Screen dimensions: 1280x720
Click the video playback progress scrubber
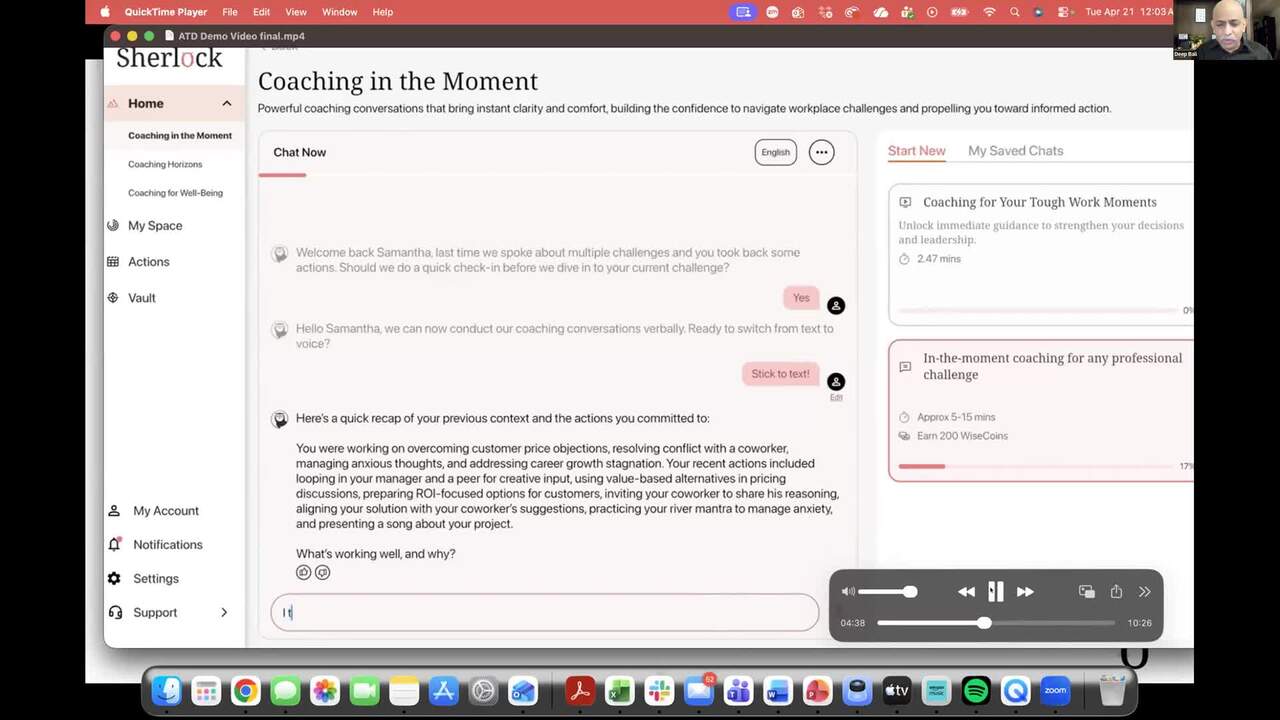(984, 623)
